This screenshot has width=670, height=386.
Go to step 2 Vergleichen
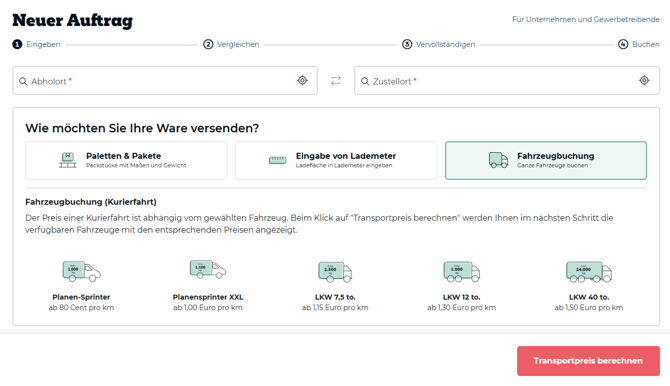[231, 44]
